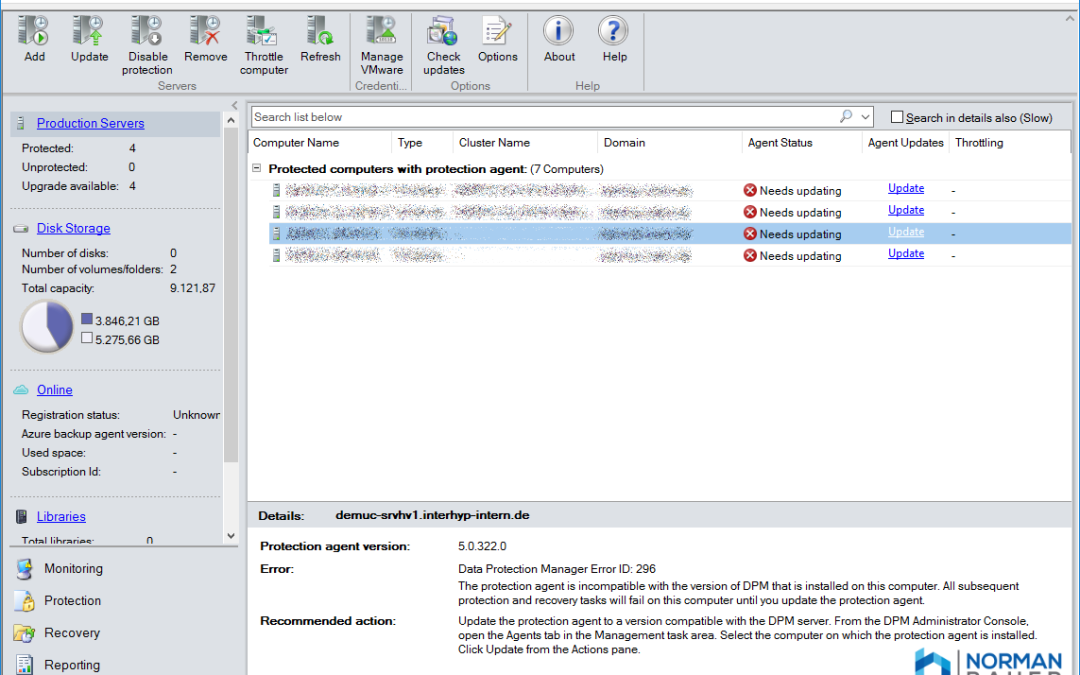Image resolution: width=1080 pixels, height=675 pixels.
Task: Click the Remove server toolbar icon
Action: tap(205, 32)
